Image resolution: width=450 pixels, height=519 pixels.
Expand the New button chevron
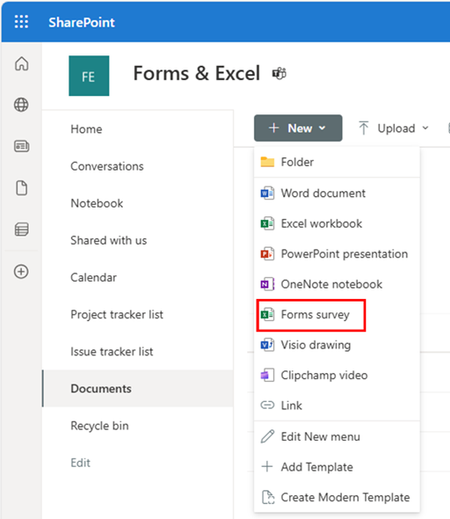tap(322, 128)
